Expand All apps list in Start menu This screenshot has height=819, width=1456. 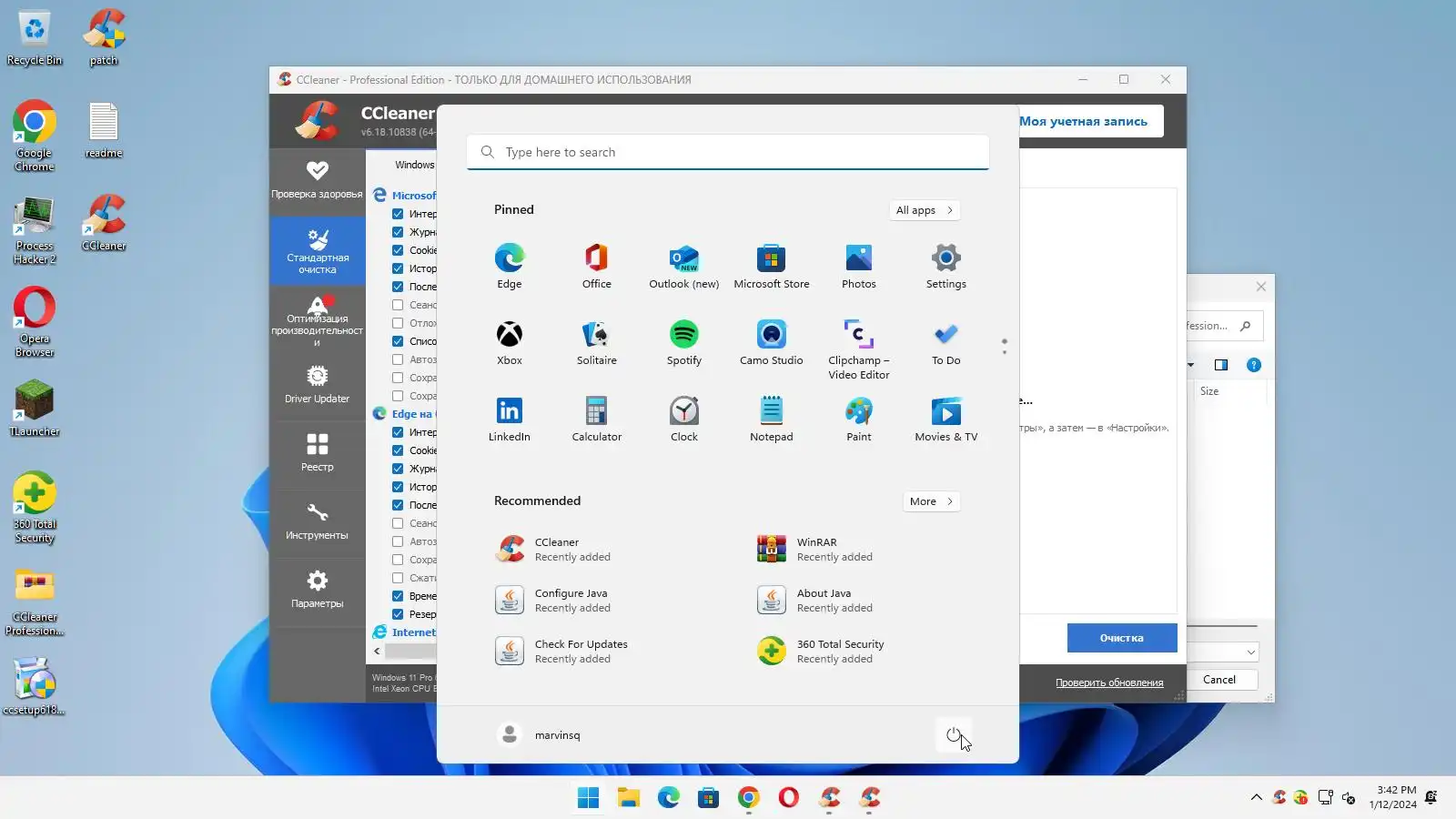click(x=925, y=210)
